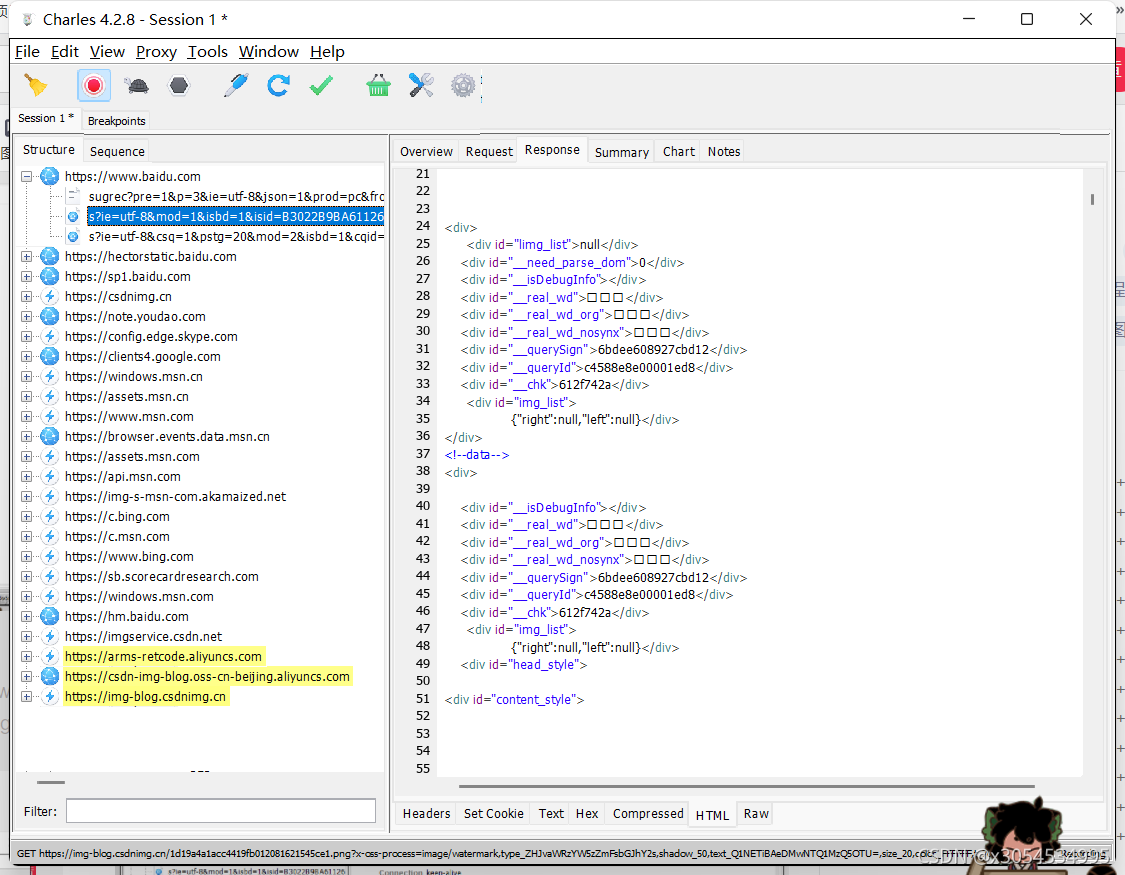
Task: Toggle the red Record button
Action: pos(93,85)
